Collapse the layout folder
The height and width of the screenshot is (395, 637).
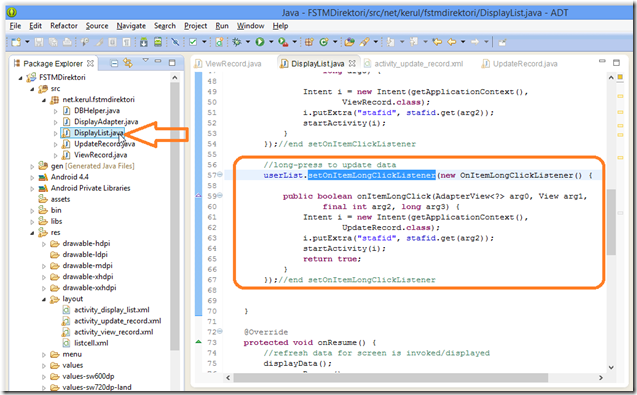click(x=44, y=300)
